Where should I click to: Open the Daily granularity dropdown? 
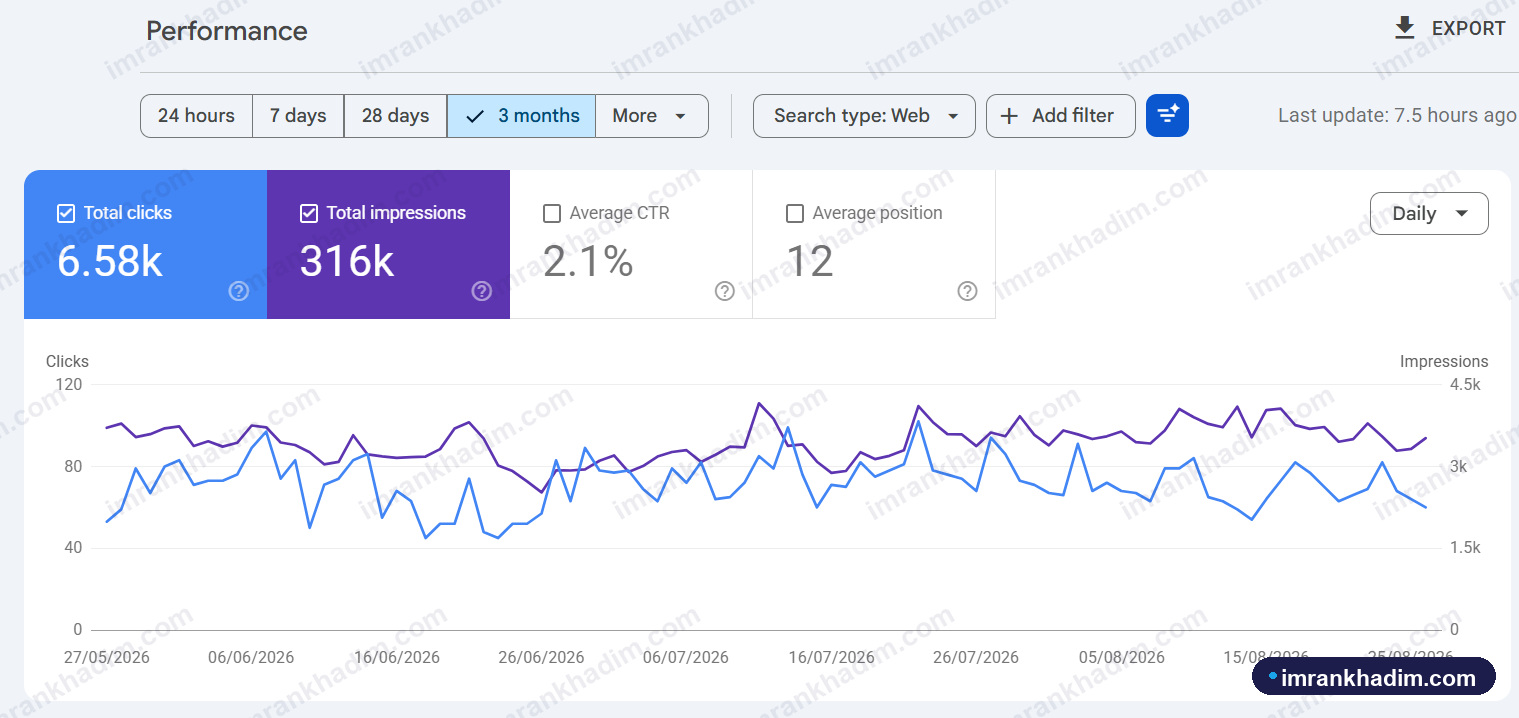pos(1429,214)
